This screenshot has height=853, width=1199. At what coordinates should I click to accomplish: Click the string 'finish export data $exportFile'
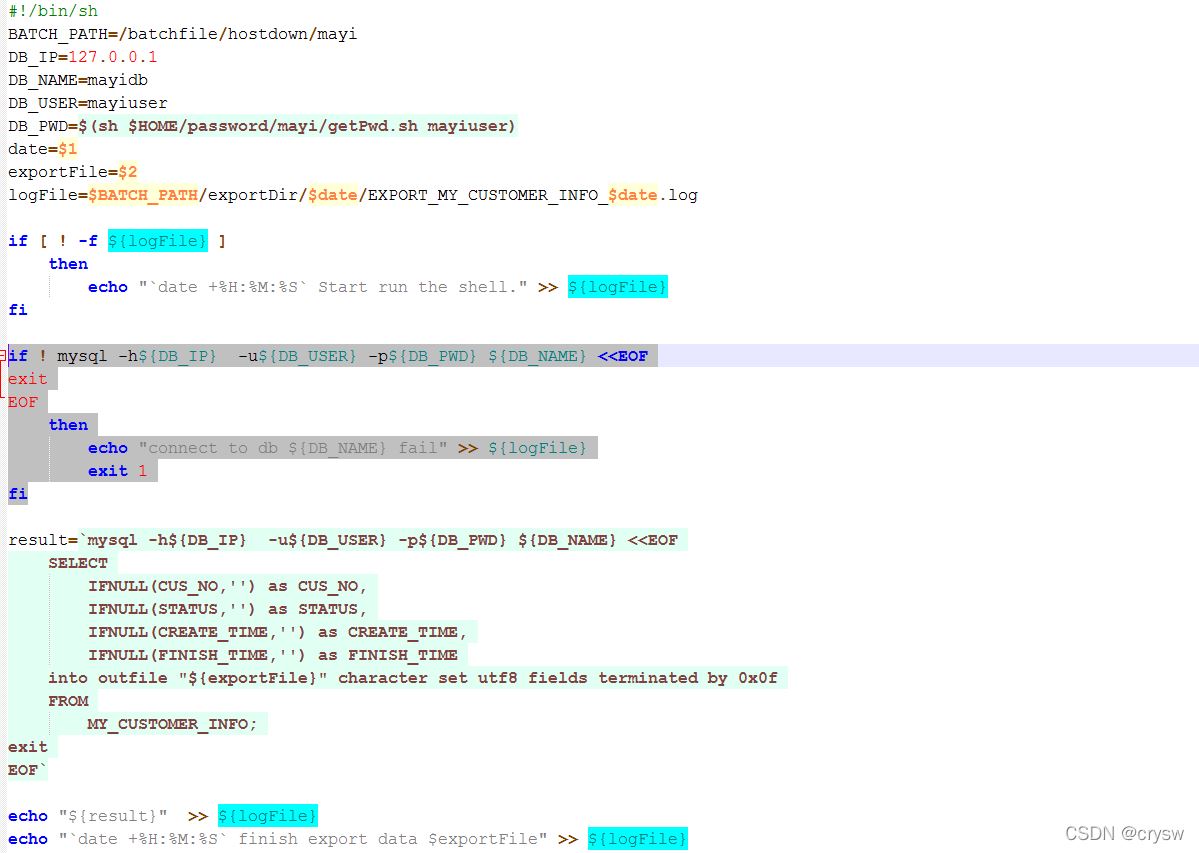(389, 838)
